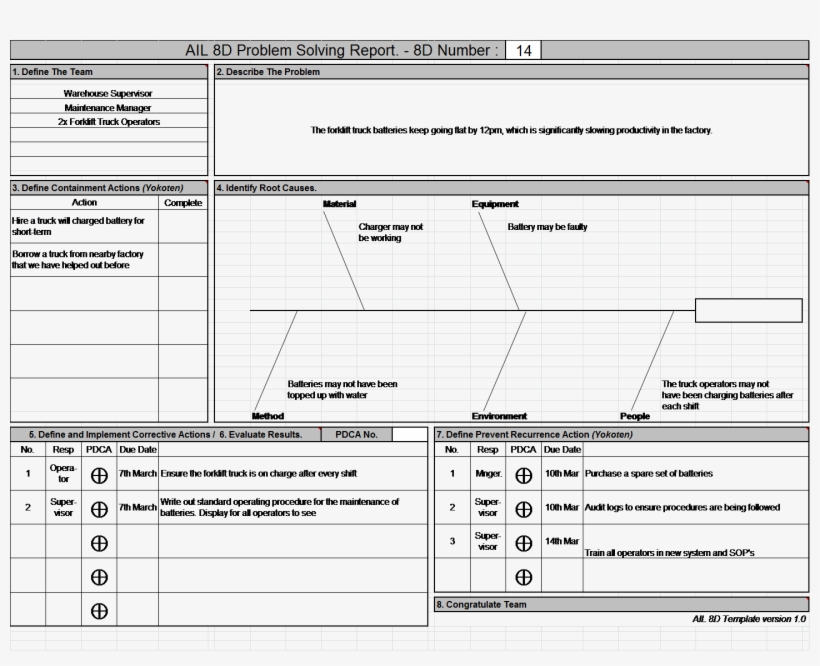Click the '7. Define Prevent Recurrence Action' header

click(621, 434)
